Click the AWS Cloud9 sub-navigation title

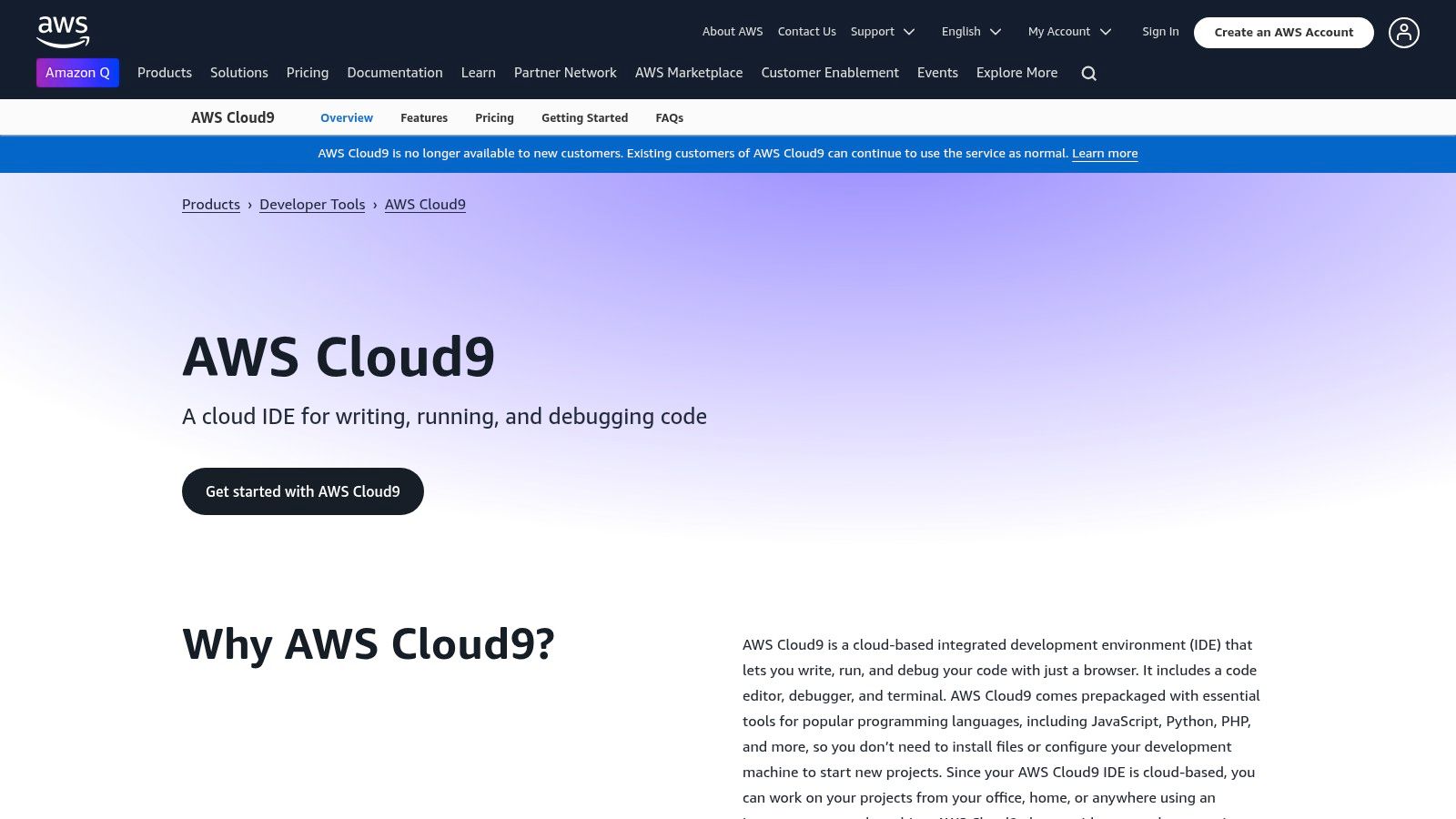click(233, 117)
